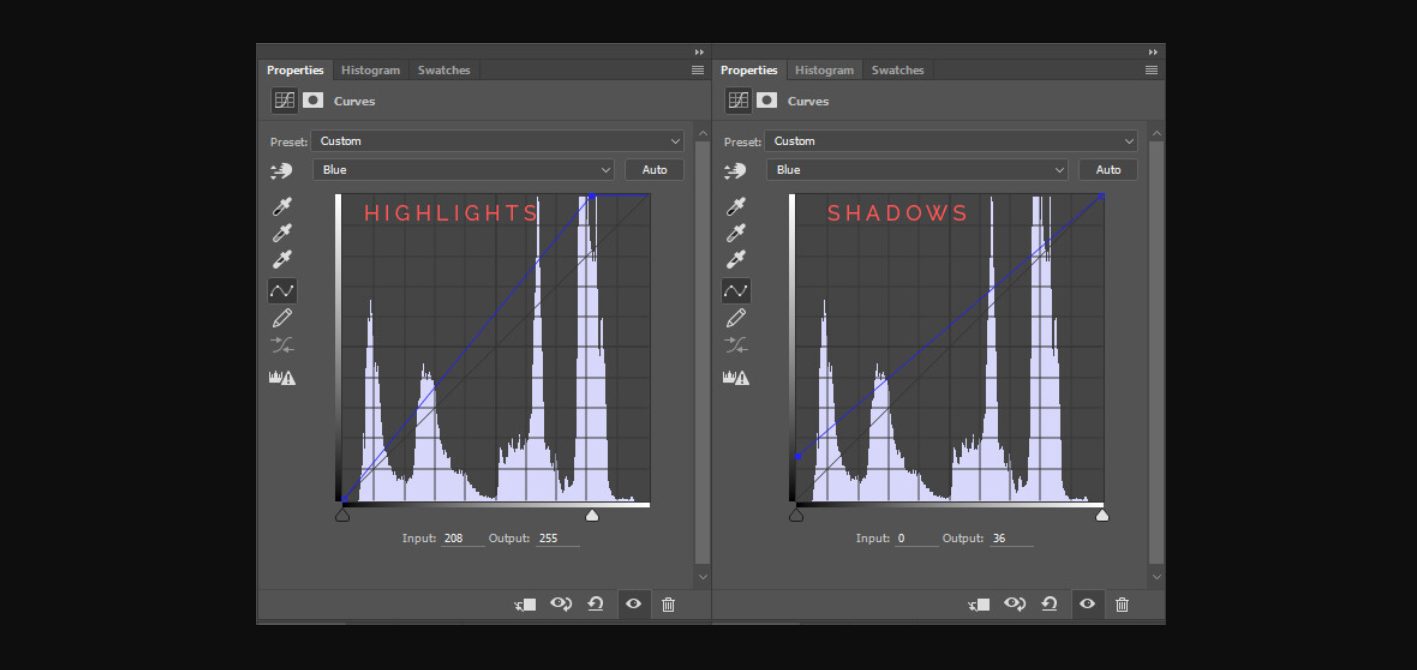Switch to the Swatches tab in the right panel
This screenshot has height=670, width=1417.
click(x=898, y=70)
